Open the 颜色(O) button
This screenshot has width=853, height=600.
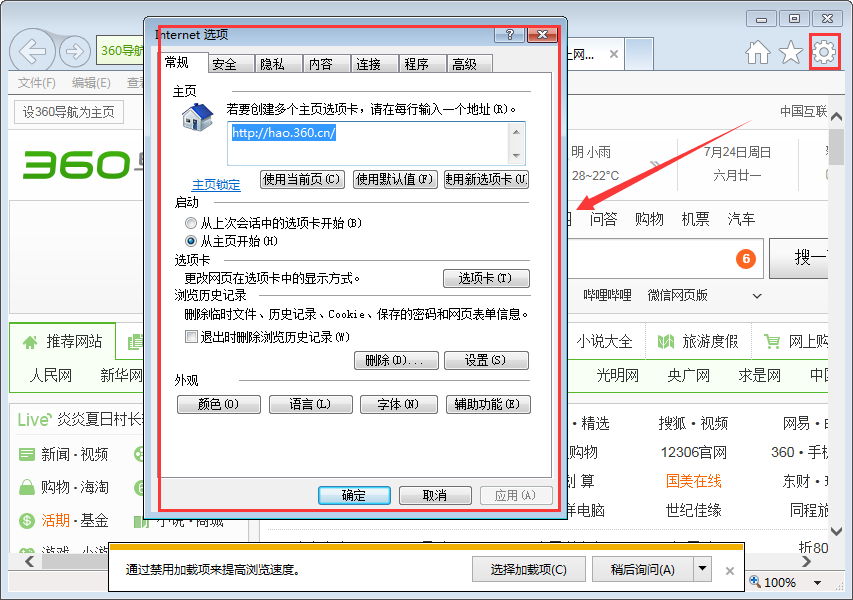coord(219,404)
